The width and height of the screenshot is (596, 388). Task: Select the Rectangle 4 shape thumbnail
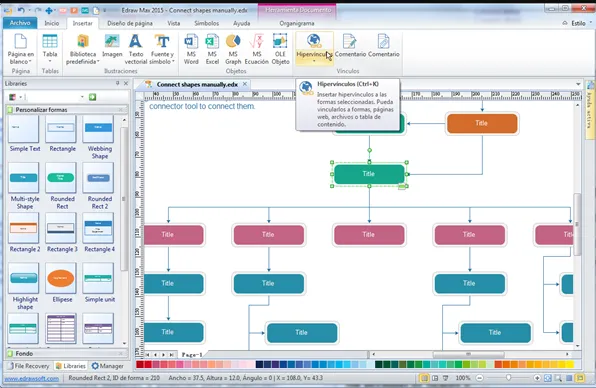[98, 228]
